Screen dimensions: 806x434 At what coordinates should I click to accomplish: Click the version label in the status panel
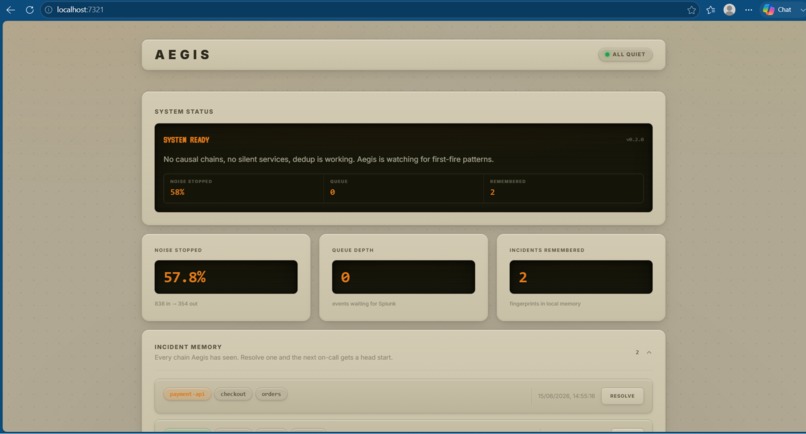(635, 139)
